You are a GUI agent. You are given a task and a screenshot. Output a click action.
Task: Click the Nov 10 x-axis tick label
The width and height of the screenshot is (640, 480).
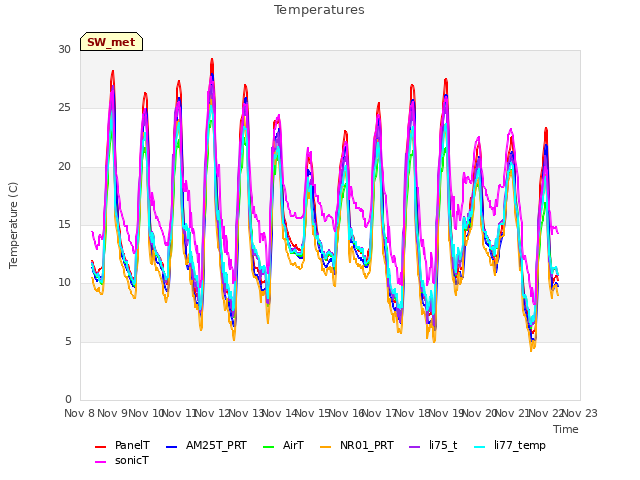tap(146, 413)
